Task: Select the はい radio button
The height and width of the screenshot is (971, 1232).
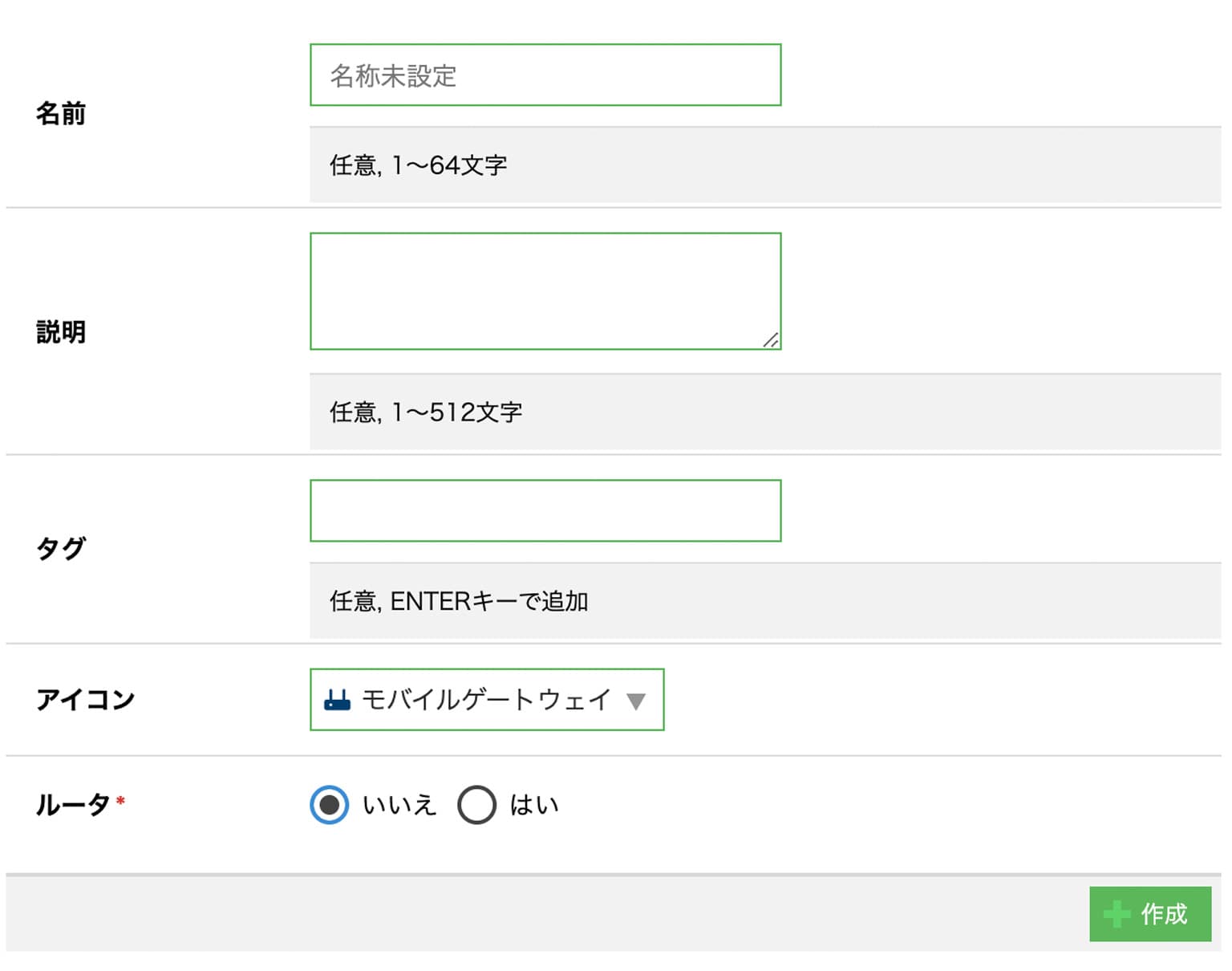Action: pyautogui.click(x=476, y=805)
